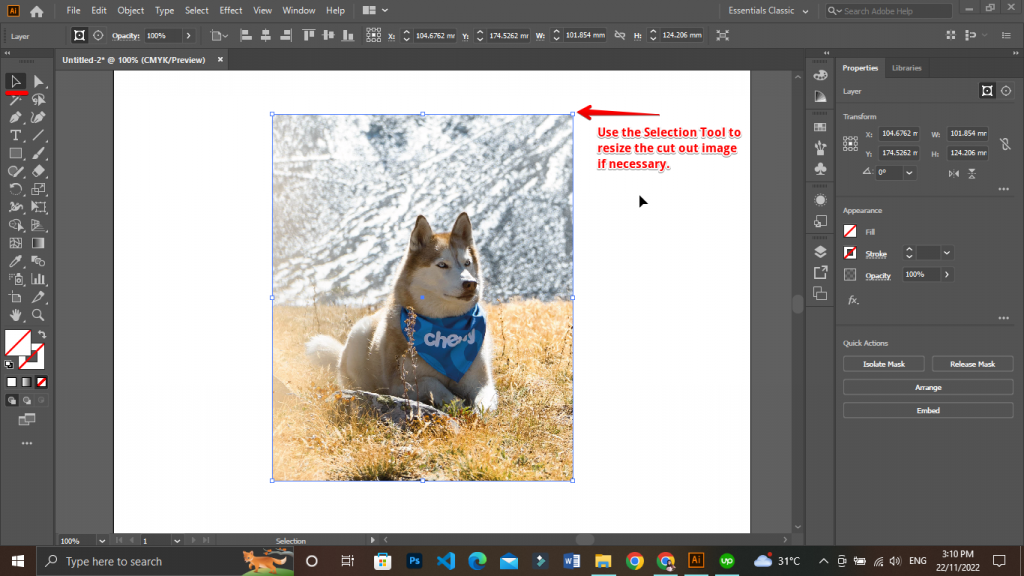Toggle the edit contents target icon
Viewport: 1024px width, 576px height.
[x=98, y=35]
